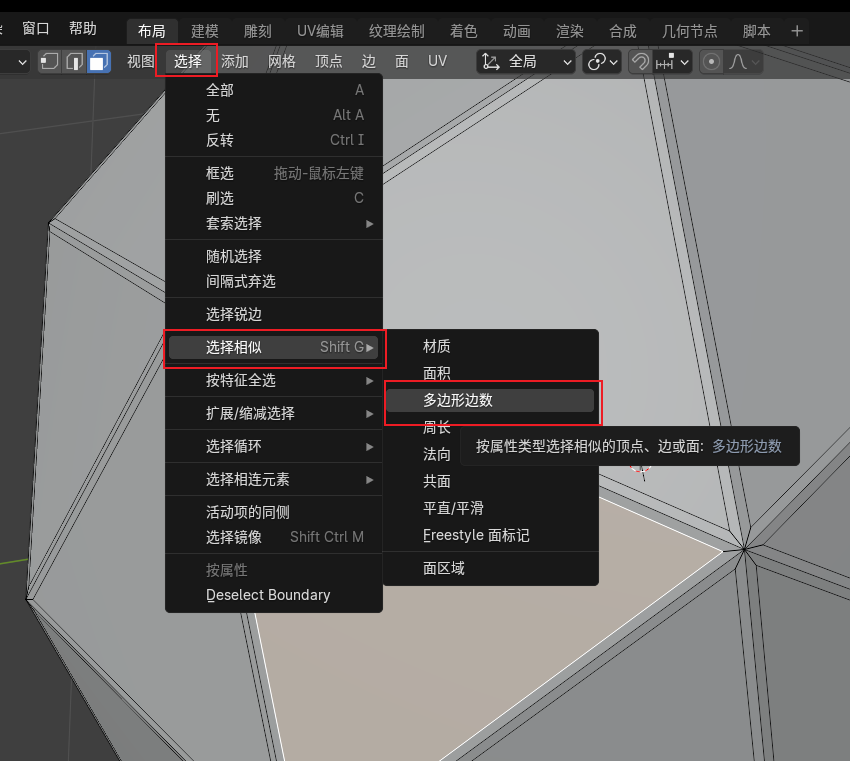
Task: Switch to the 着色 workspace tab
Action: (x=463, y=31)
